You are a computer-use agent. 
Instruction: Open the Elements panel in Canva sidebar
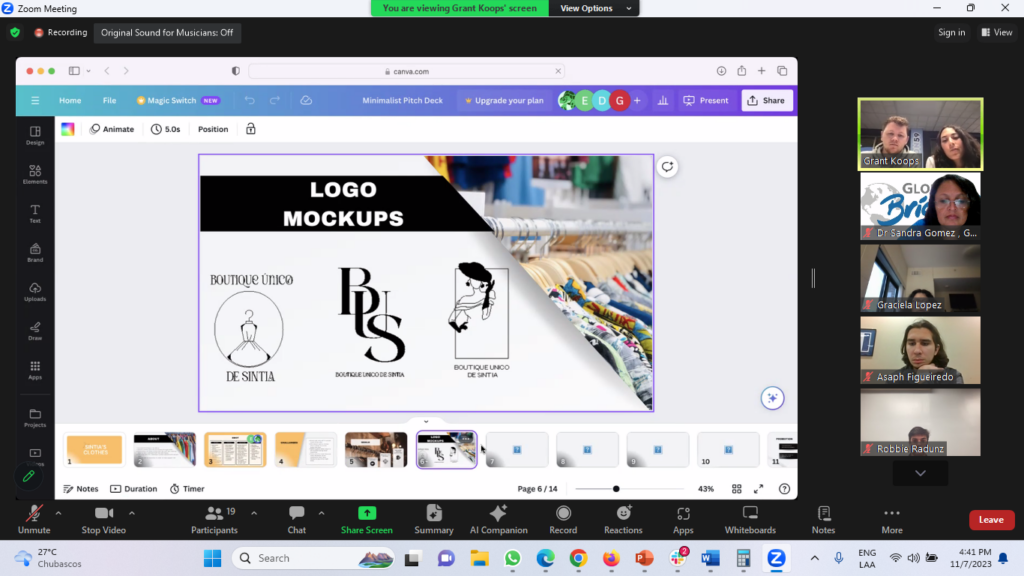[35, 174]
